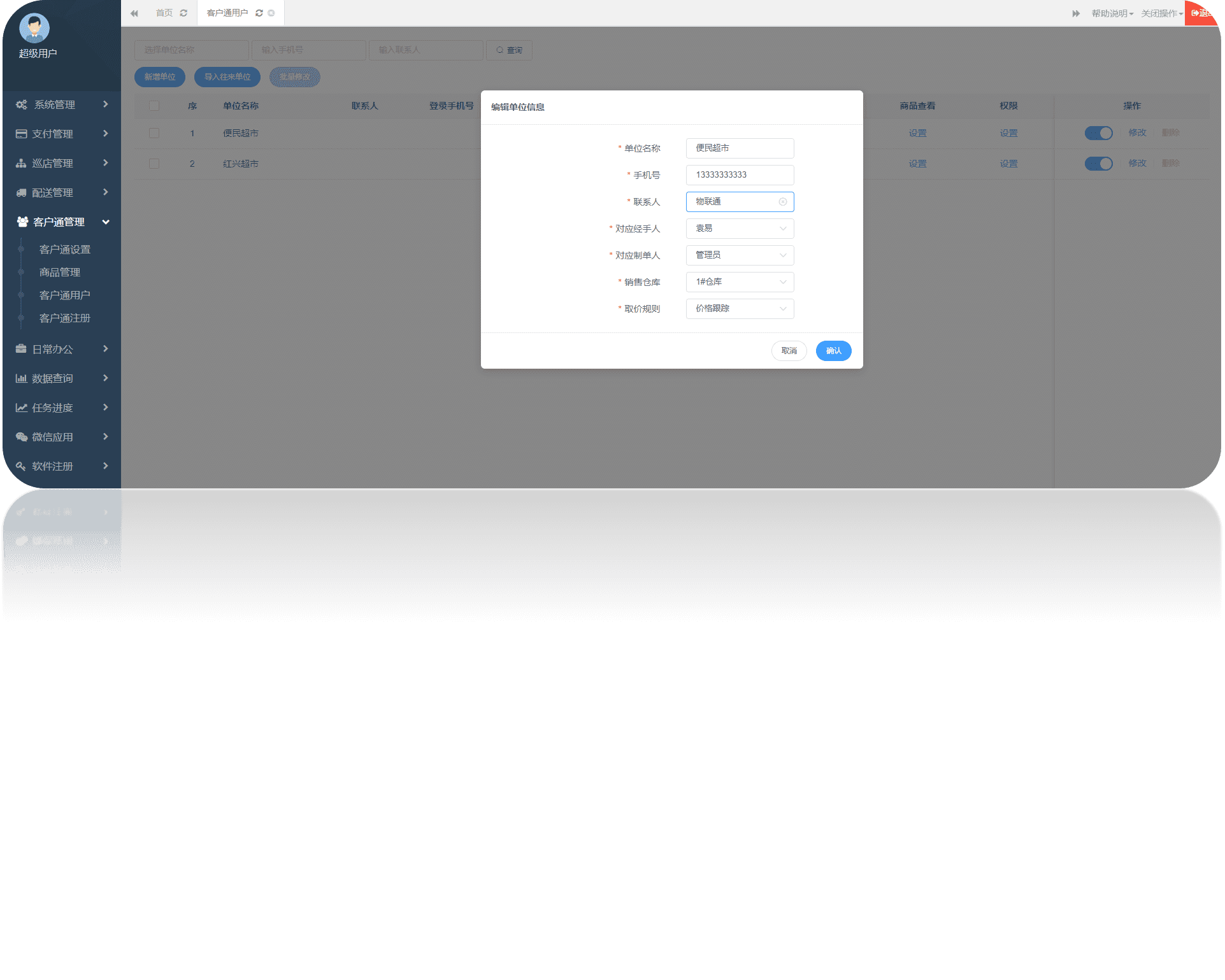Toggle the enable switch for 便民超市
1225x980 pixels.
point(1100,132)
